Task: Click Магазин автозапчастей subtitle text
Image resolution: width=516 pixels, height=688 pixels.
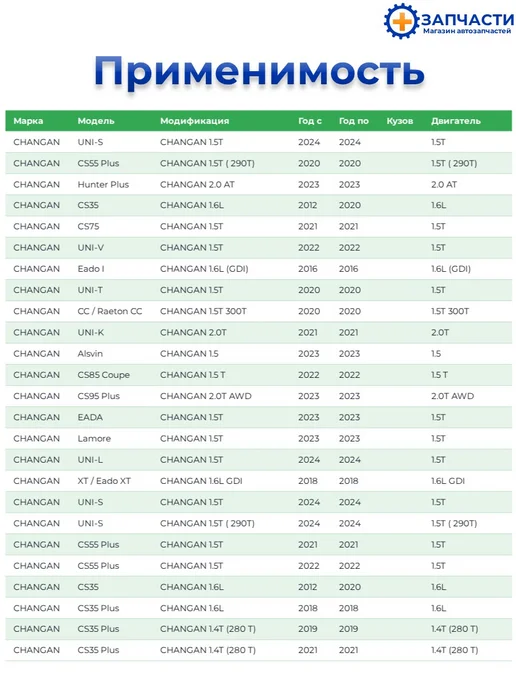Action: click(467, 31)
